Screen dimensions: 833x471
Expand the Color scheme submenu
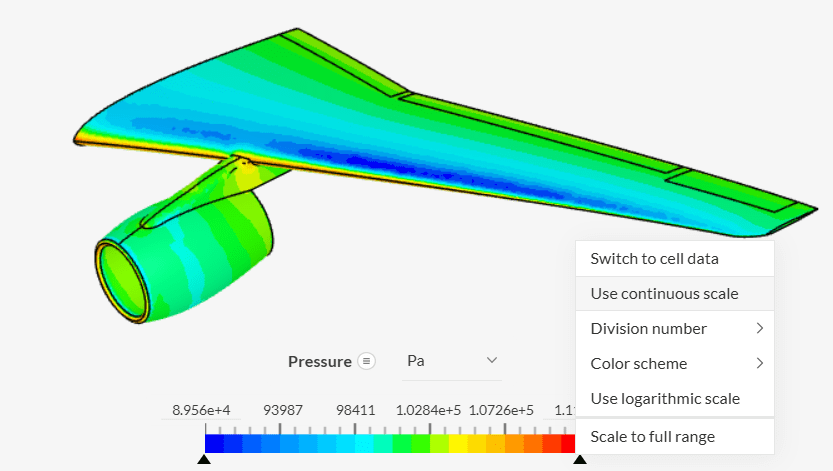pyautogui.click(x=675, y=363)
